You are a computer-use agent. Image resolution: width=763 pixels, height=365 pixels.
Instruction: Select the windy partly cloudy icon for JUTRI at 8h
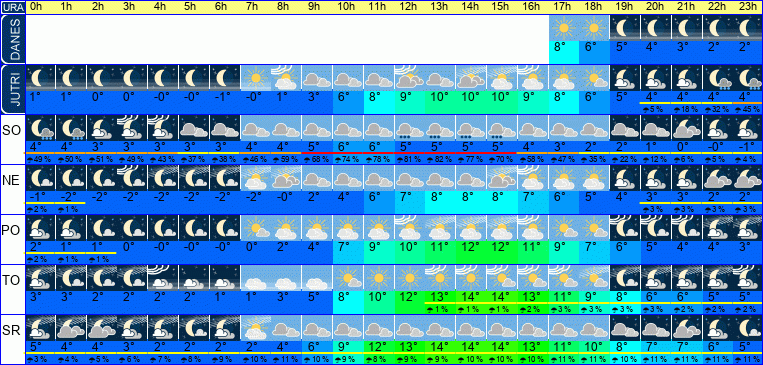[286, 78]
